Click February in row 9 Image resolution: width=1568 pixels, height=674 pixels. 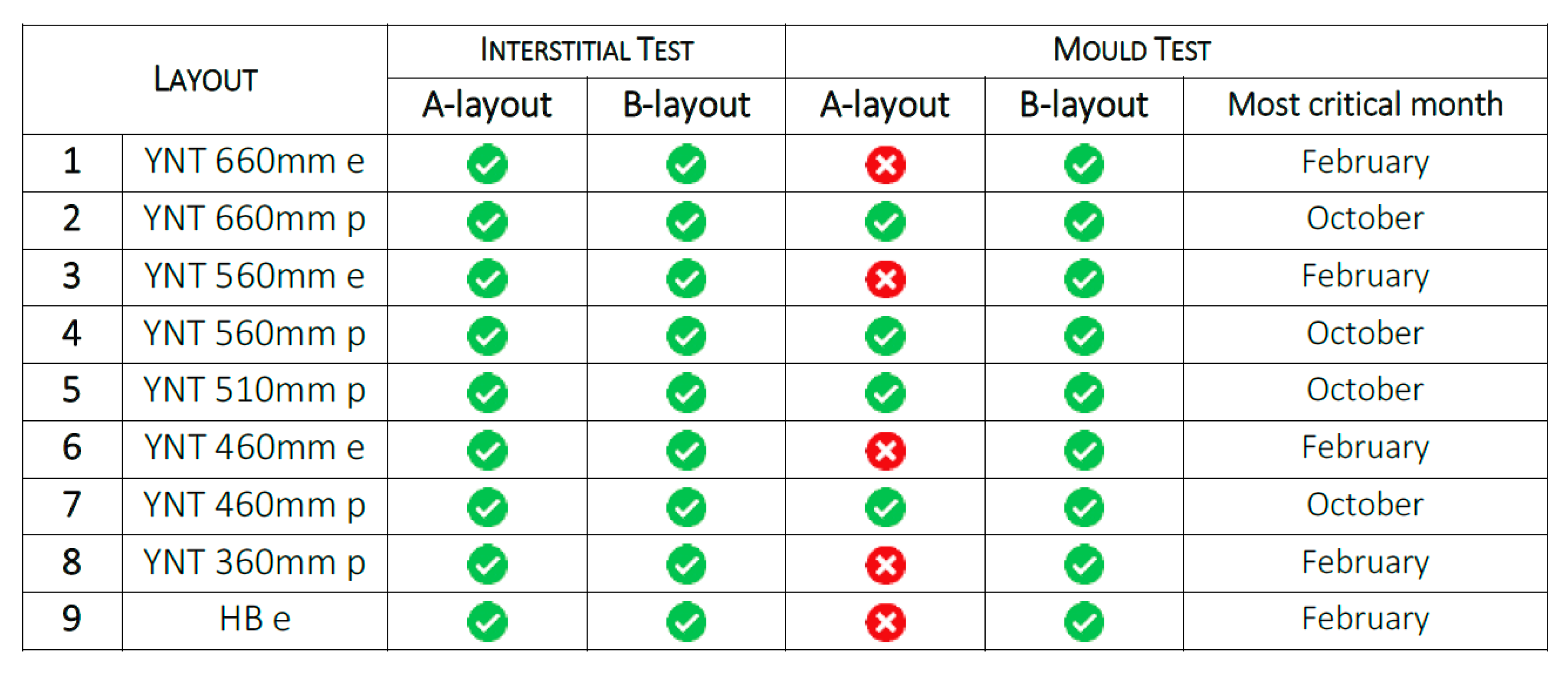pos(1365,619)
